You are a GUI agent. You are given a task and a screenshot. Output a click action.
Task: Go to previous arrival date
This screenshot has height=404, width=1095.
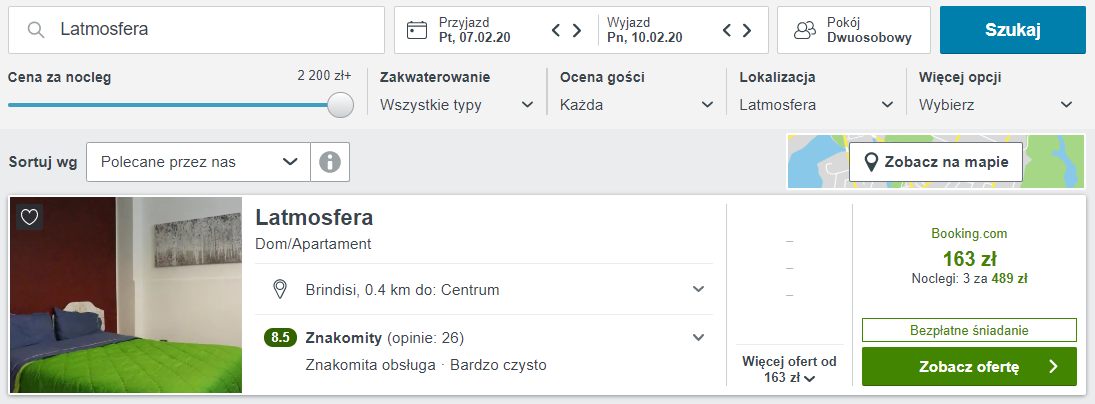(x=557, y=30)
